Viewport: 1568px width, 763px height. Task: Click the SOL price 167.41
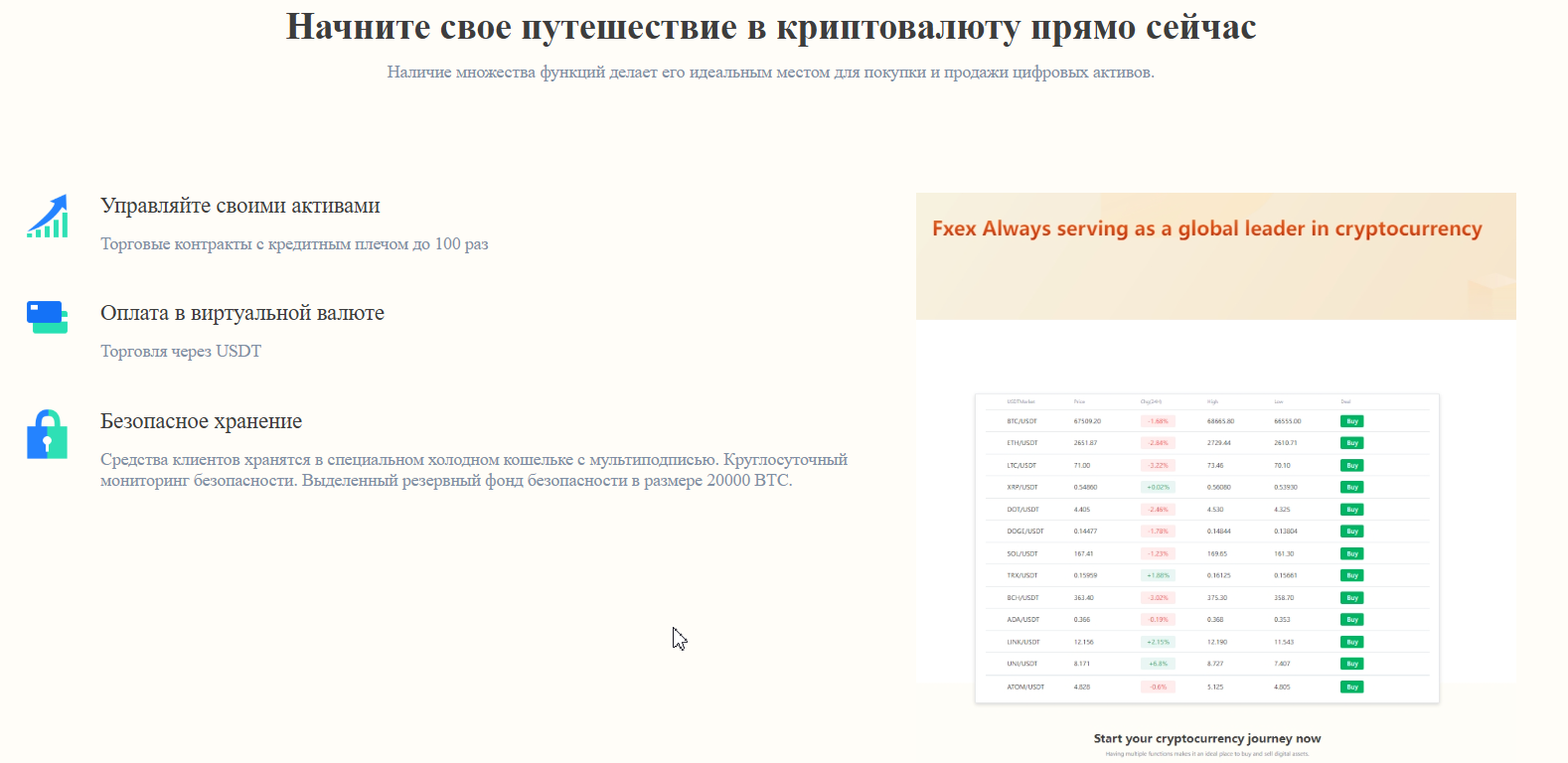click(1083, 553)
